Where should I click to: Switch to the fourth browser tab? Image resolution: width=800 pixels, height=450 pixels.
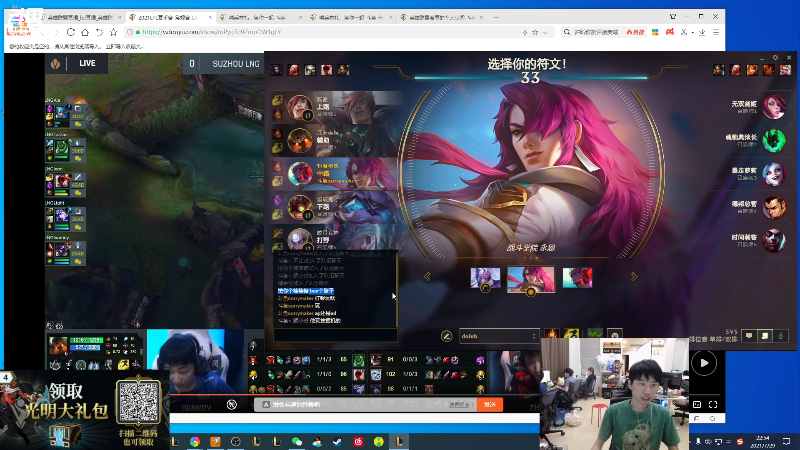[x=351, y=17]
